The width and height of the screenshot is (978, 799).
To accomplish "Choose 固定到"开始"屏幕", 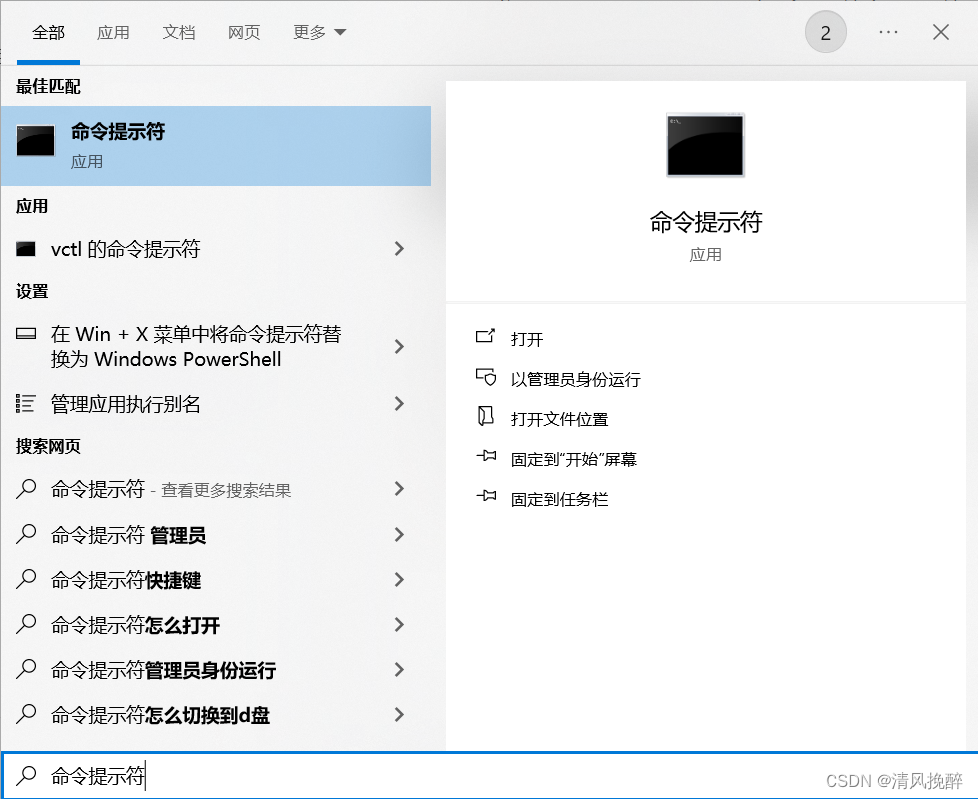I will 573,459.
